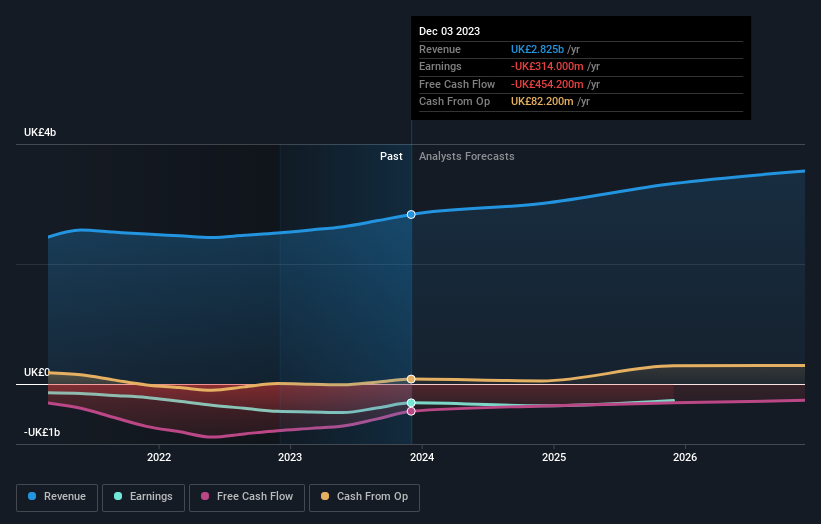The image size is (821, 524).
Task: Select the 2022 x-axis label
Action: pyautogui.click(x=159, y=457)
